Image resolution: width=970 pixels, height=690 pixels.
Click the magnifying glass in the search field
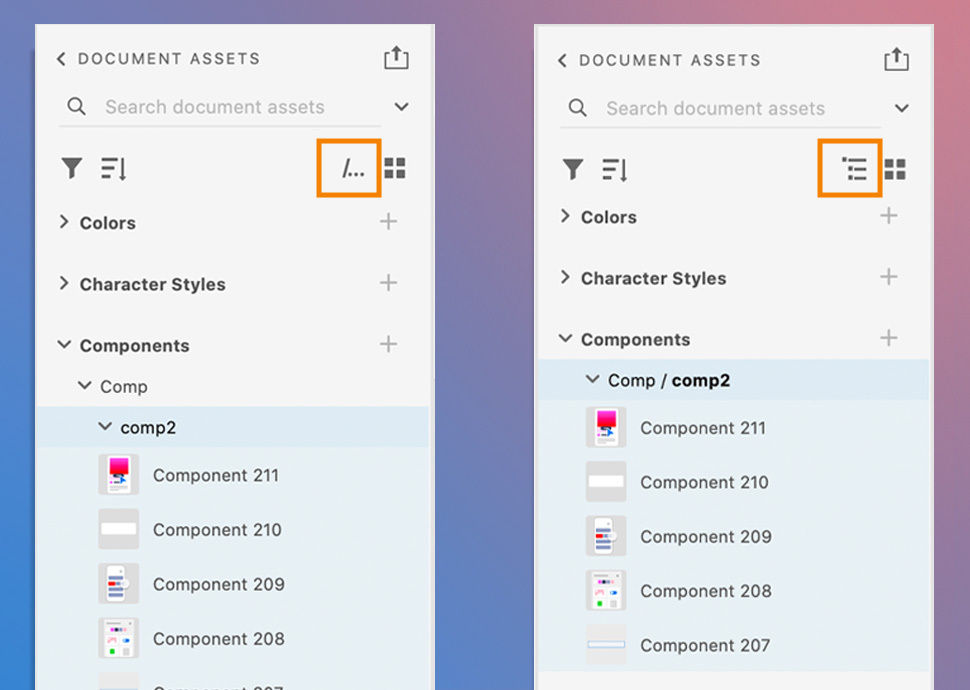pos(77,107)
